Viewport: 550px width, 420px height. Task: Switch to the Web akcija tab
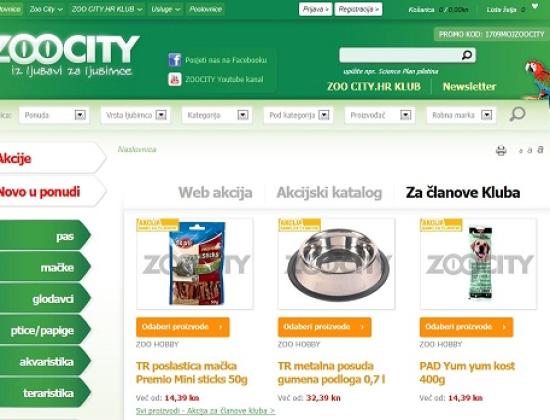(x=215, y=193)
